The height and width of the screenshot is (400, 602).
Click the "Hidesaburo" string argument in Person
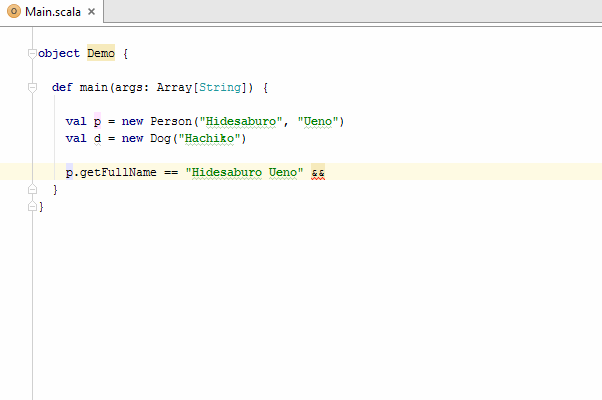tap(241, 121)
